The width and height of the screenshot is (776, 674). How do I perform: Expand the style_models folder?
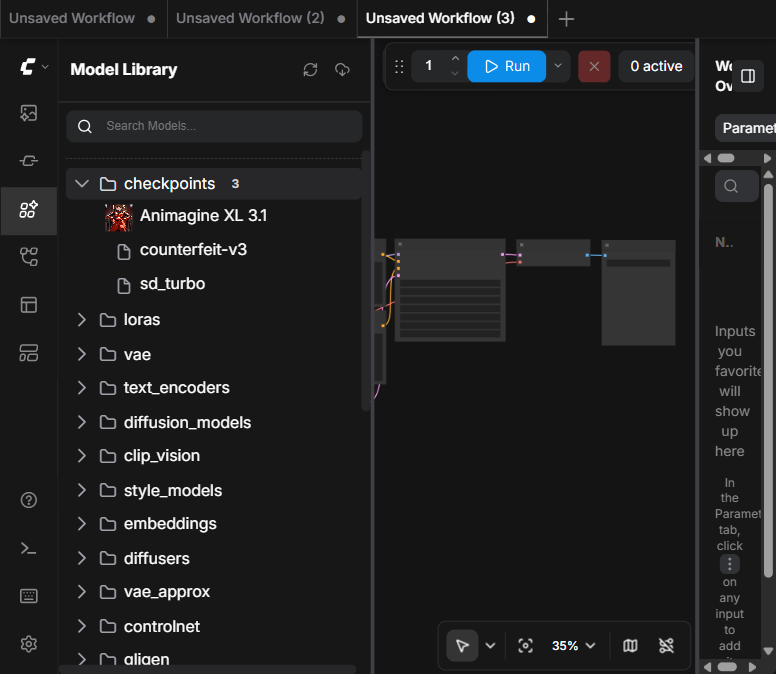(82, 490)
